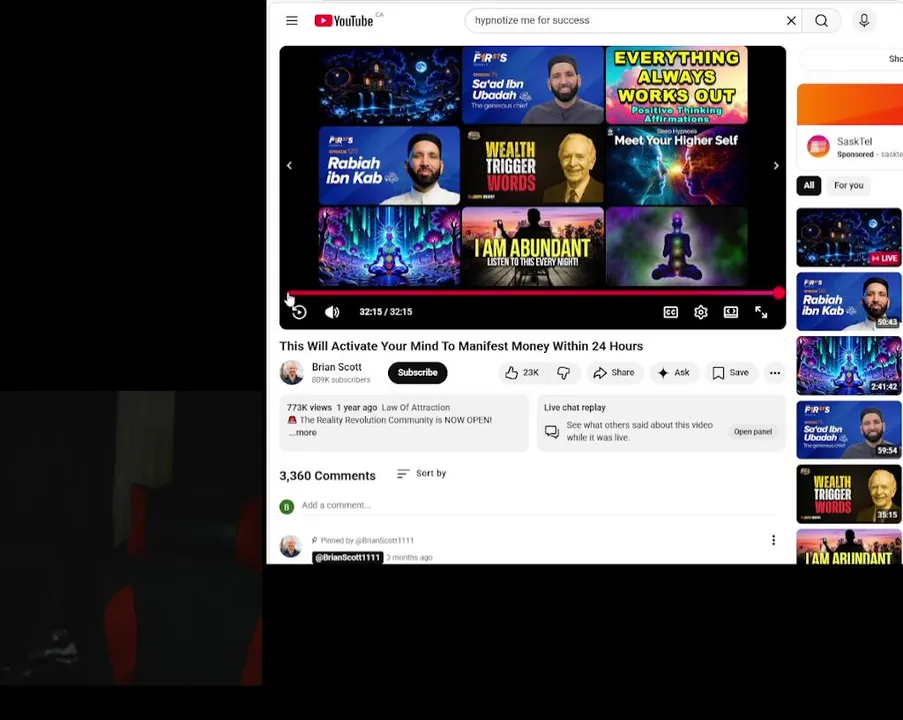Open endscreen video 'I Am Abundant'
The width and height of the screenshot is (903, 720).
point(533,247)
